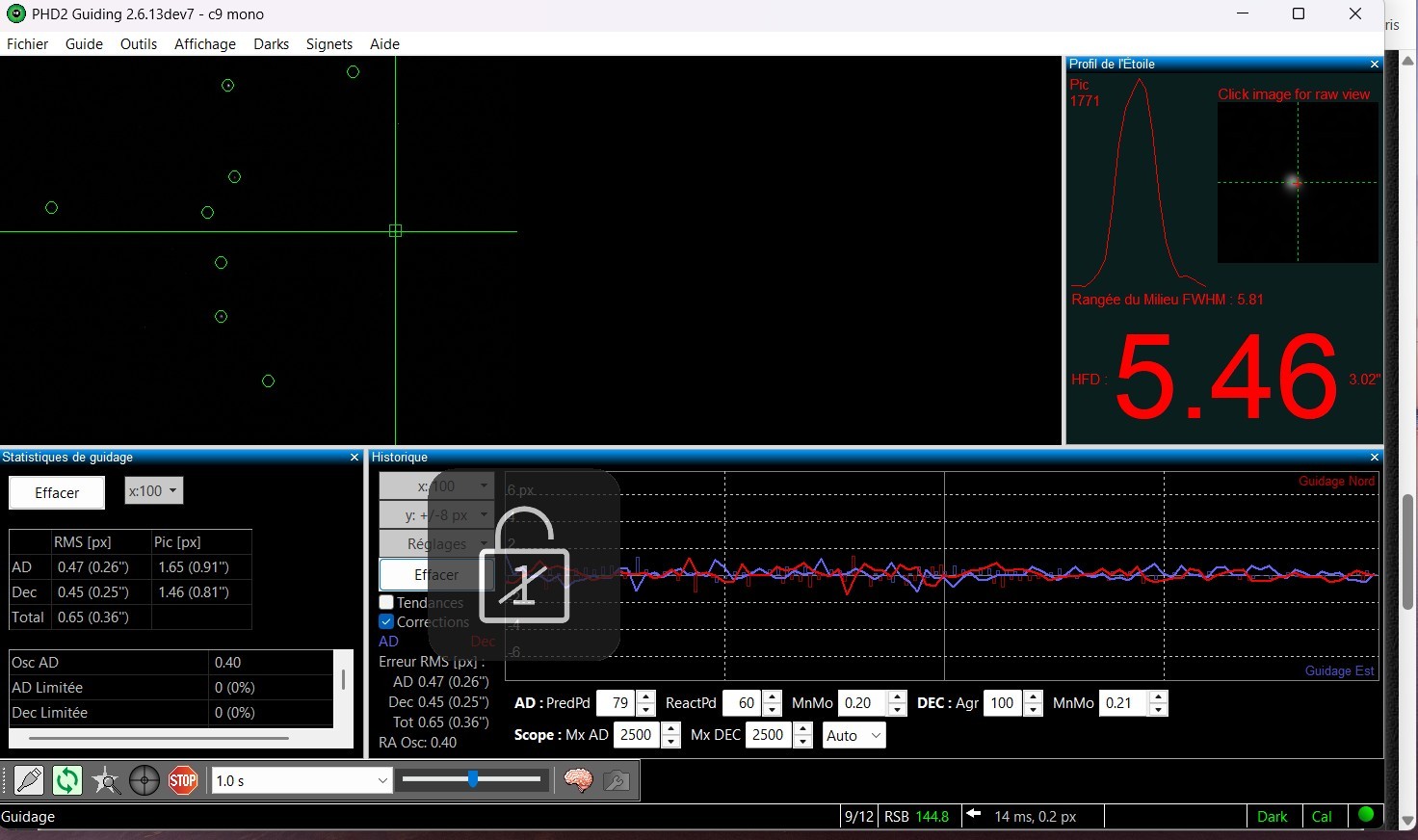Click Effacer in the Historique panel
The image size is (1418, 840).
436,575
